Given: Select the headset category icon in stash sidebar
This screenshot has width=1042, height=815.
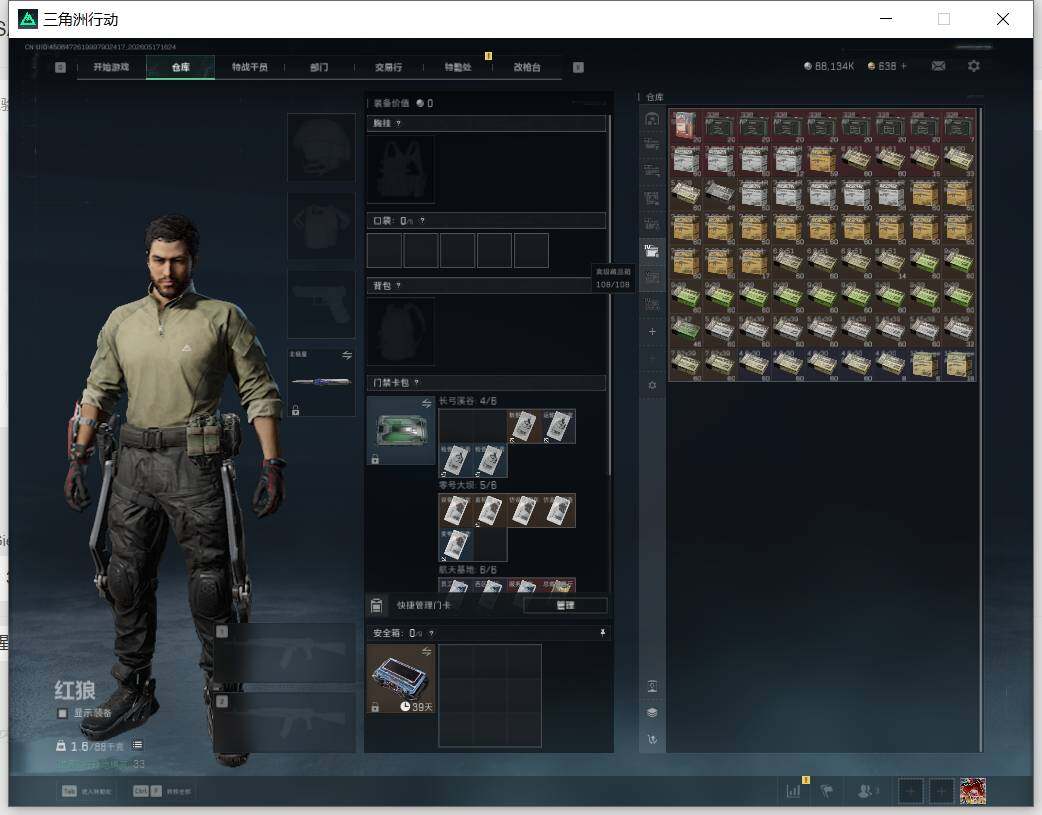Looking at the screenshot, I should 652,118.
